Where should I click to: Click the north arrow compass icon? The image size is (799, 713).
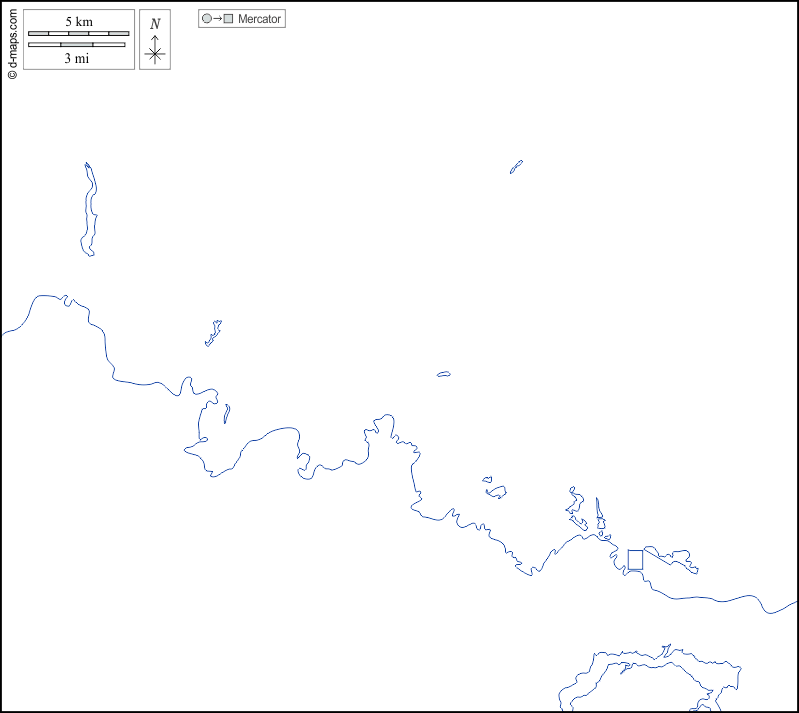tap(154, 51)
